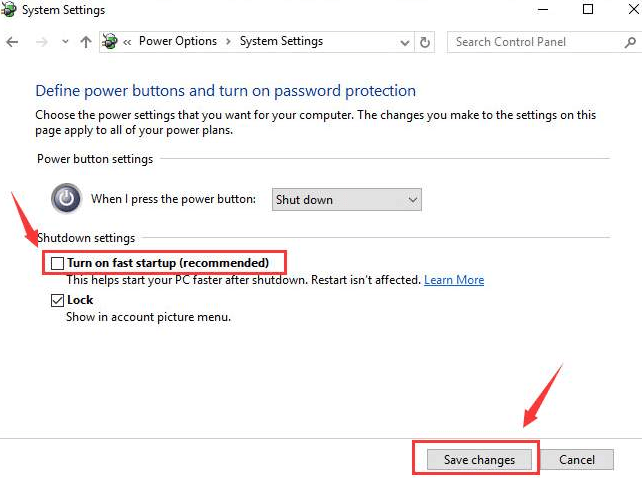Click the forward navigation arrow

coord(41,42)
